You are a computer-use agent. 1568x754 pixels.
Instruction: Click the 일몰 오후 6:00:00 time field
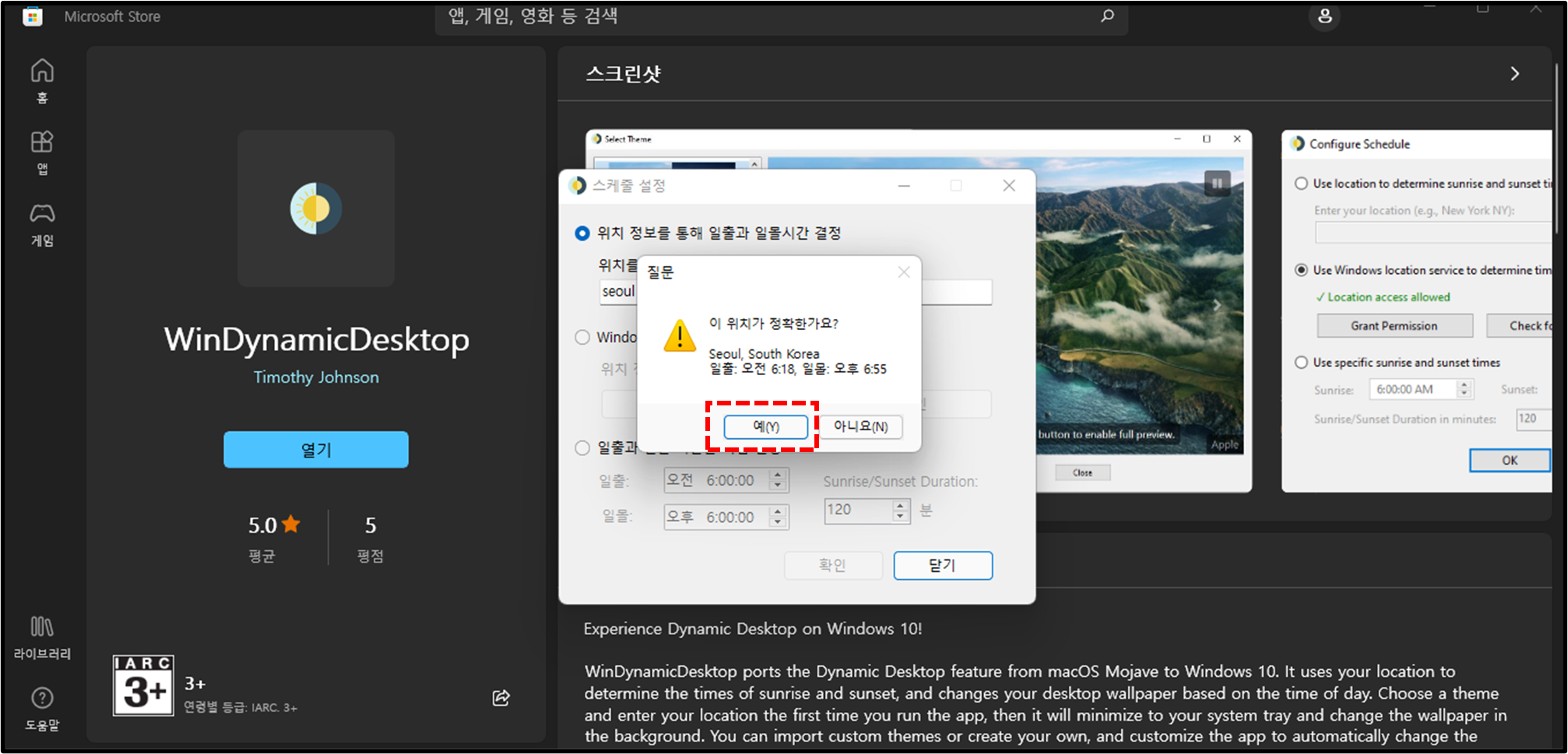726,517
